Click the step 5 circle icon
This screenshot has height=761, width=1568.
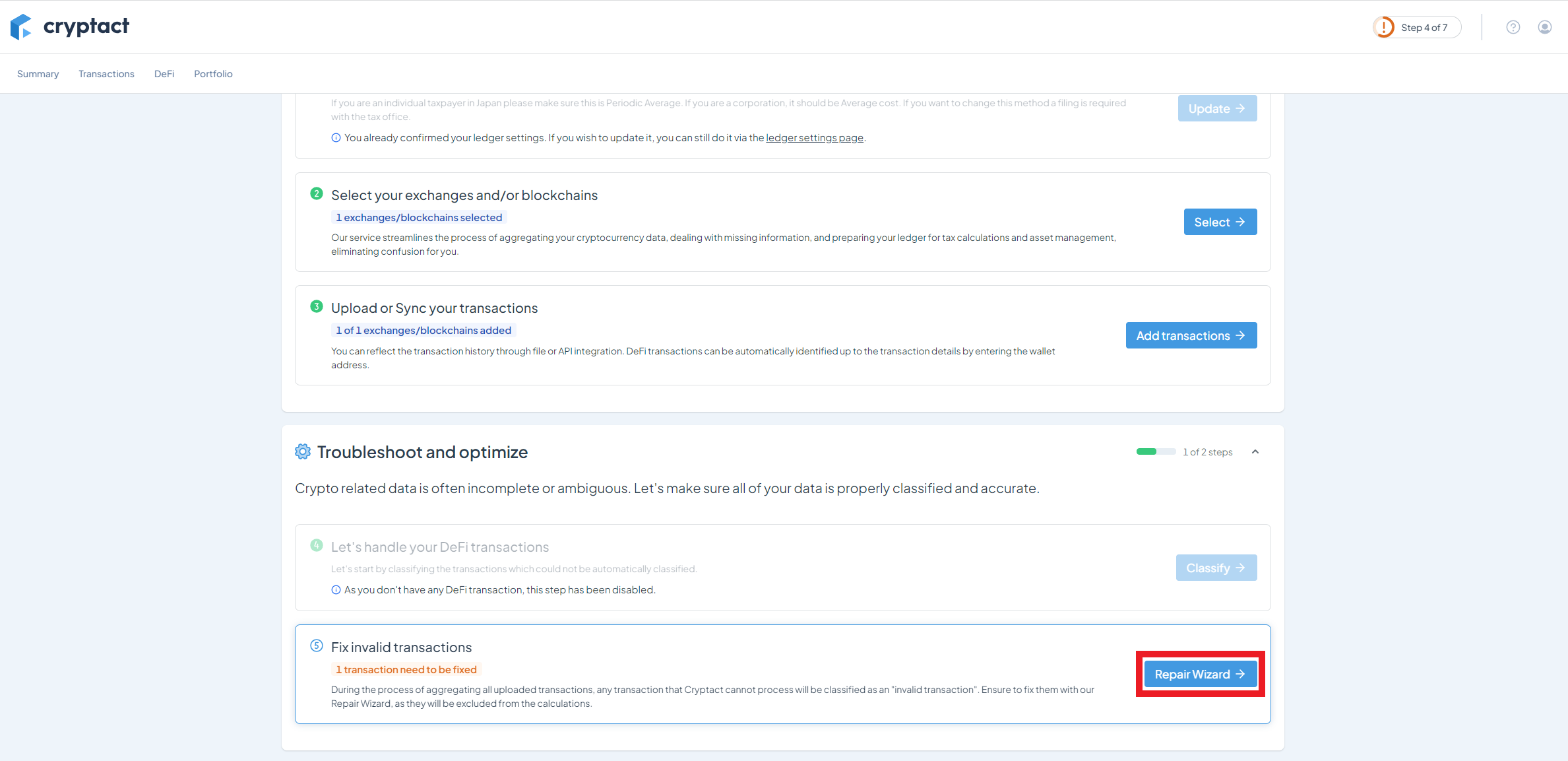pos(317,645)
